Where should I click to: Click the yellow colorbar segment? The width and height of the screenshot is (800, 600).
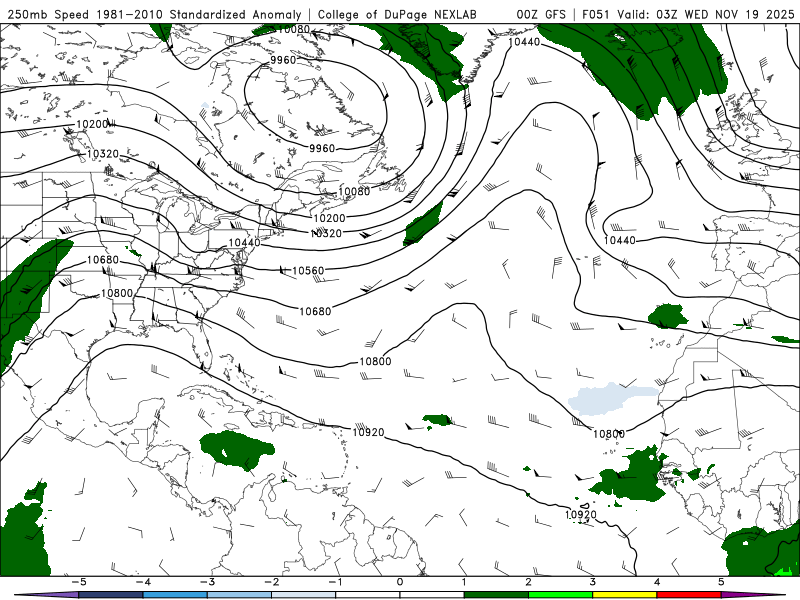coord(625,595)
